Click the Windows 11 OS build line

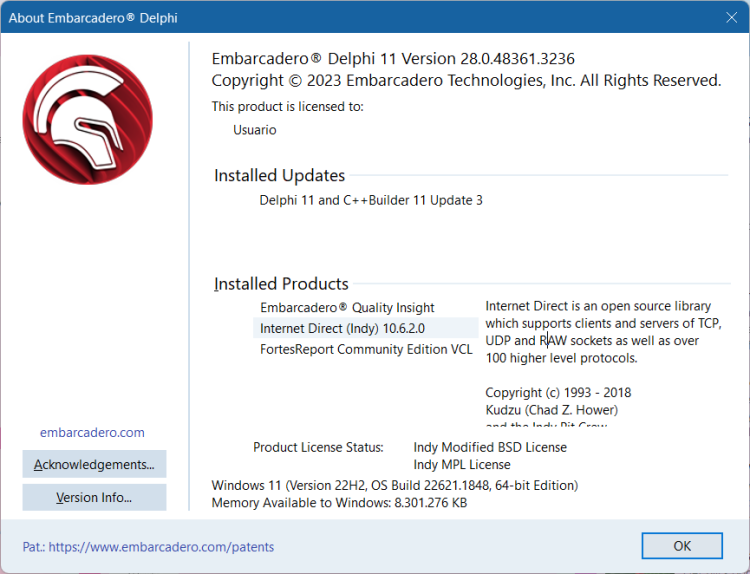pos(395,486)
